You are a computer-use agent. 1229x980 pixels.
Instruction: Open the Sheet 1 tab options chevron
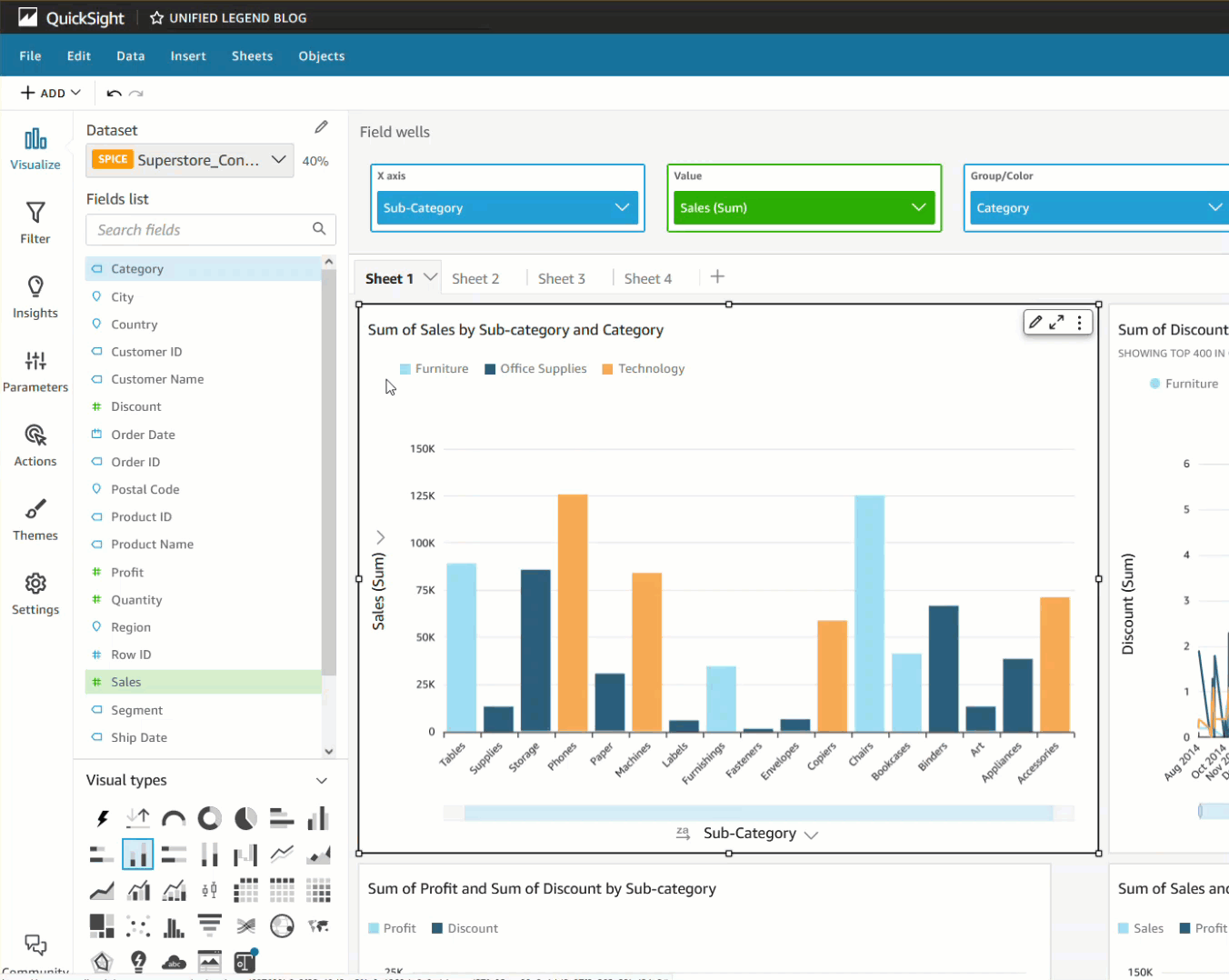430,277
